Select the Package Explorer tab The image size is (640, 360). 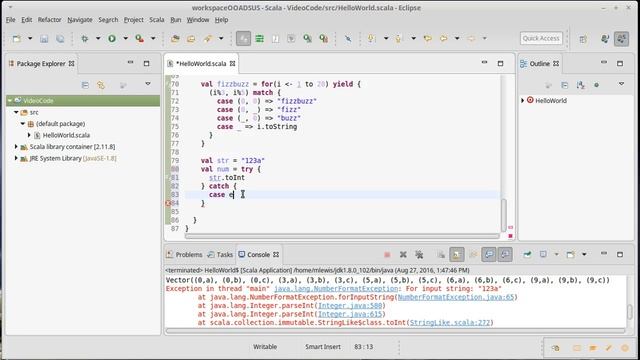41,64
